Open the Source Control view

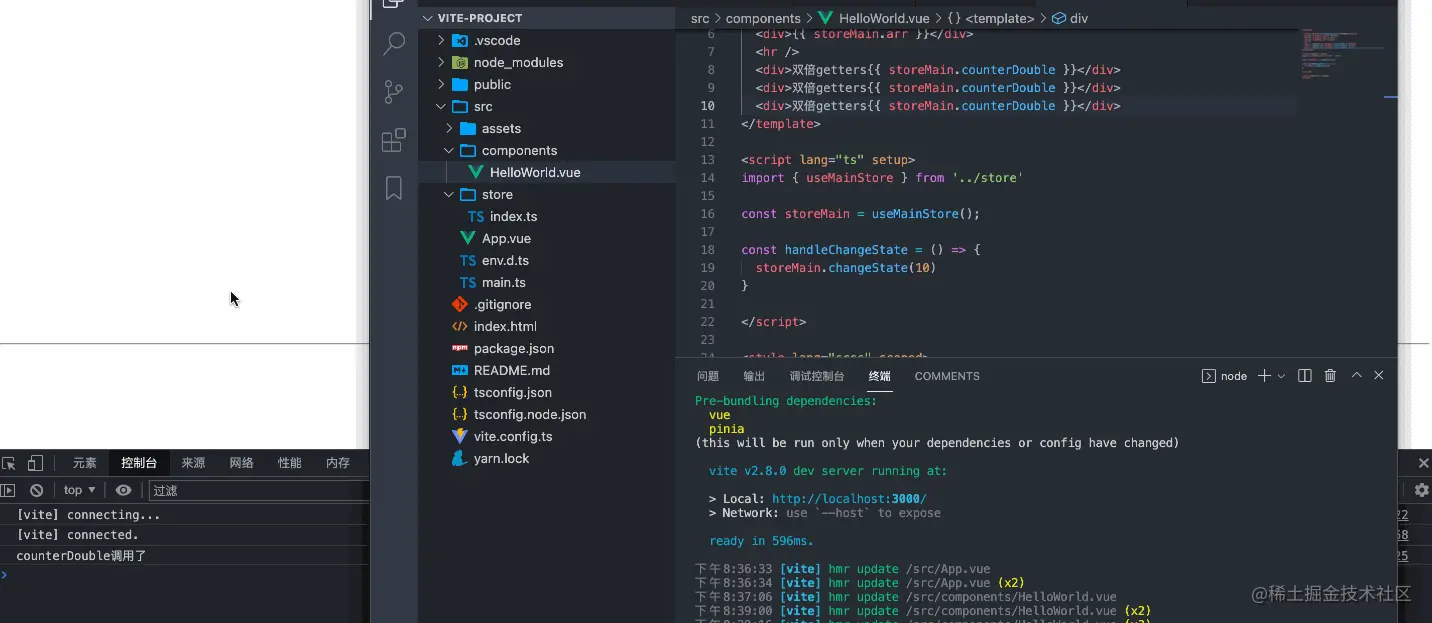pyautogui.click(x=394, y=92)
